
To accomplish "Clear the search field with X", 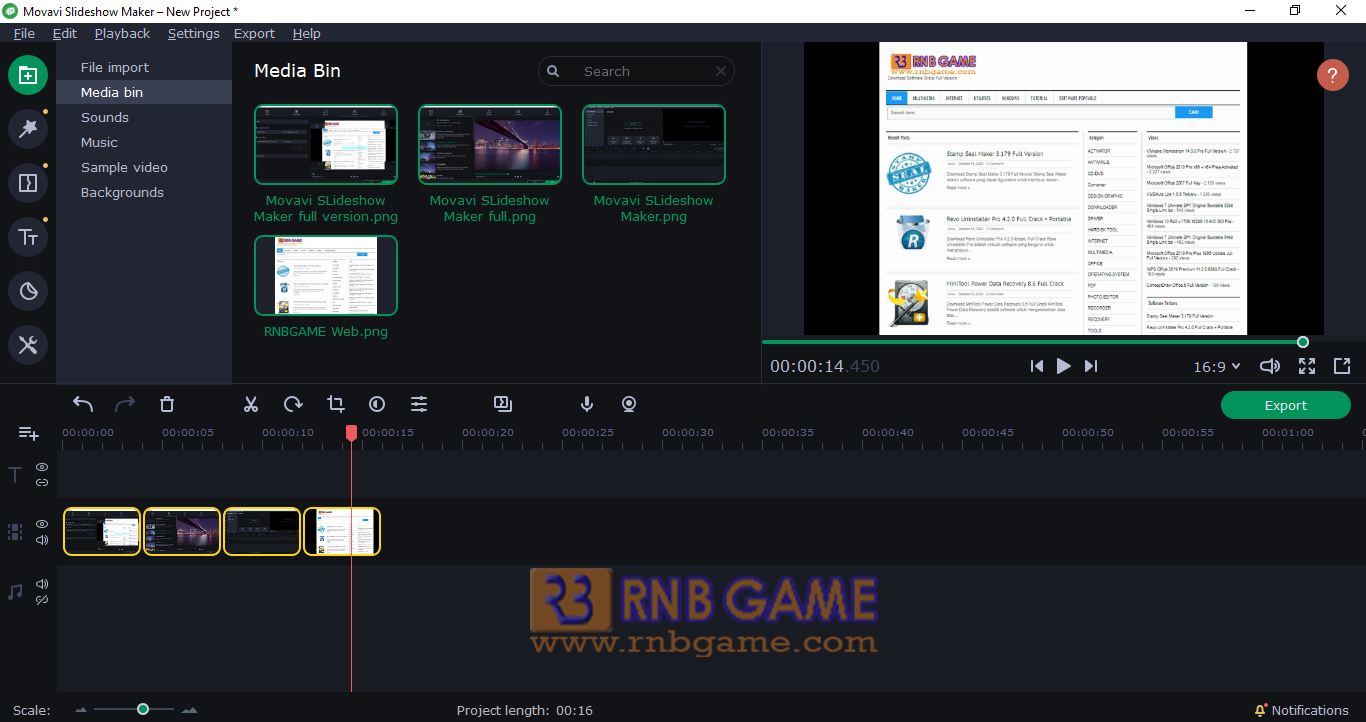I will pyautogui.click(x=721, y=71).
